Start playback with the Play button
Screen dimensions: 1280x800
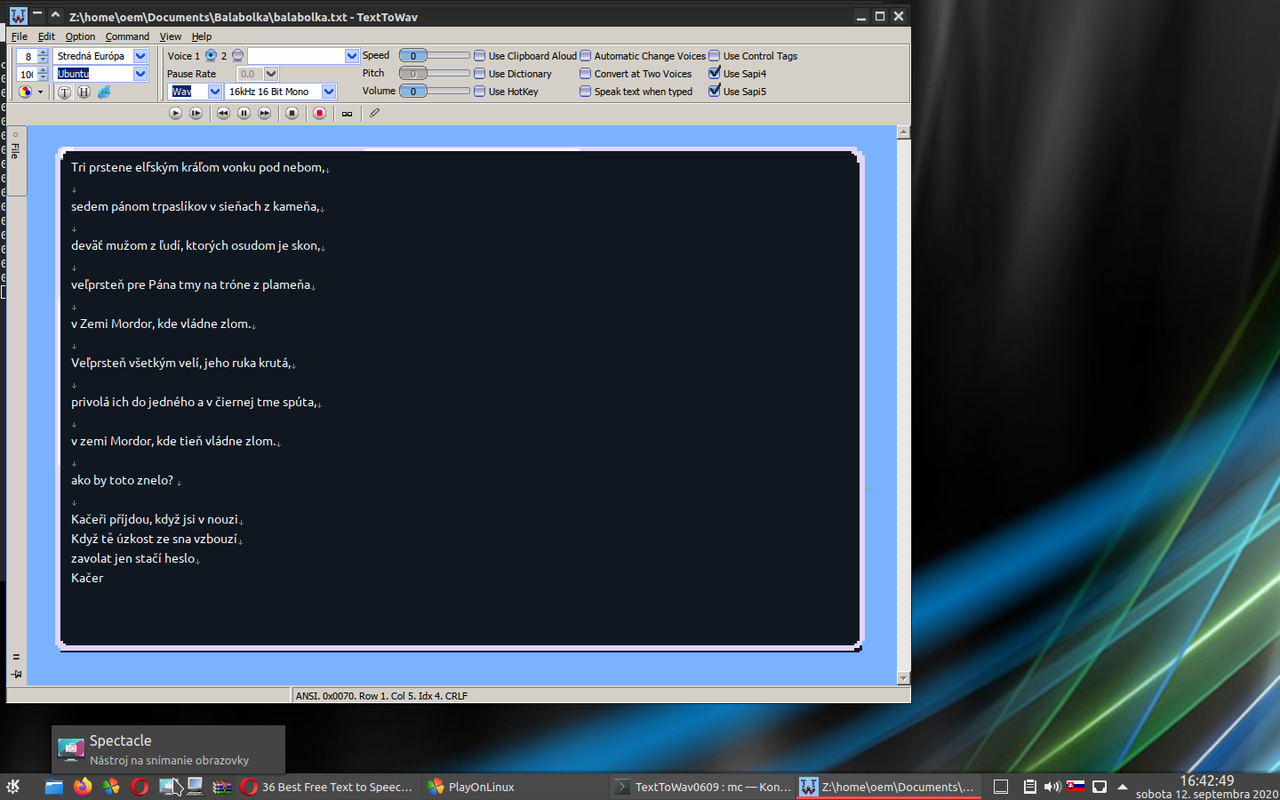click(x=176, y=114)
